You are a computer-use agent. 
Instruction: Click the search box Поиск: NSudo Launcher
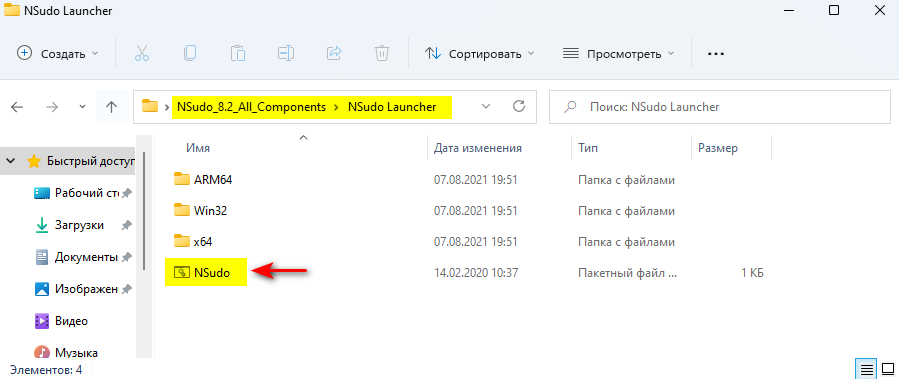point(721,107)
